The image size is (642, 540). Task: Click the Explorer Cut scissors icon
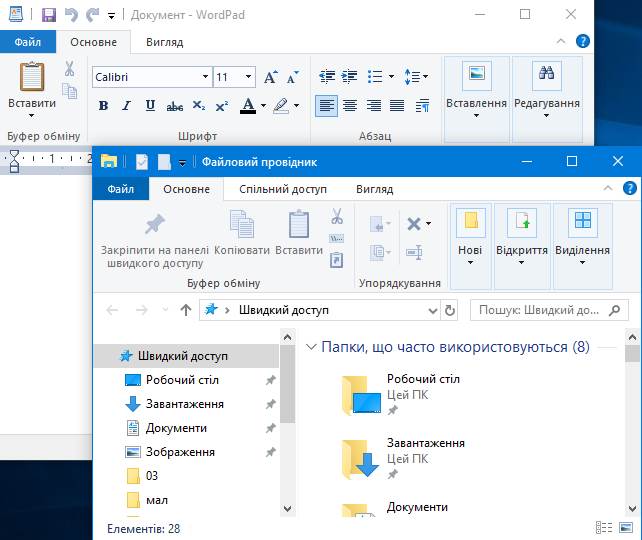(337, 216)
